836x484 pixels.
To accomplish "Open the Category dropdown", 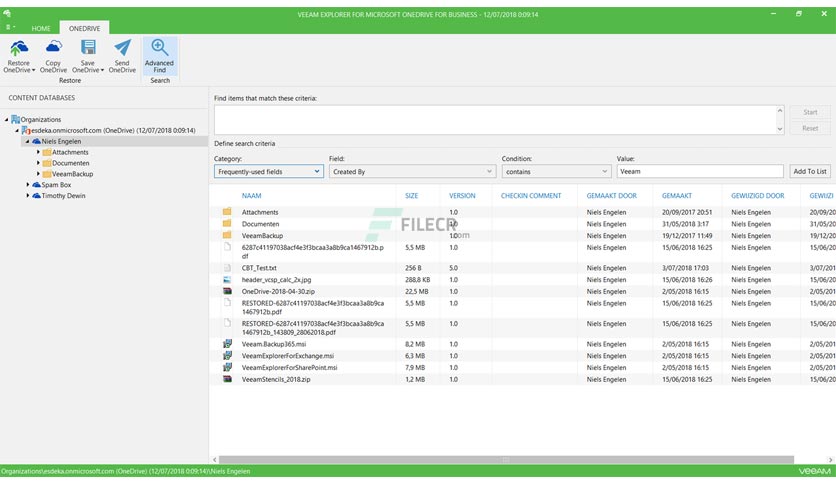I will click(269, 172).
